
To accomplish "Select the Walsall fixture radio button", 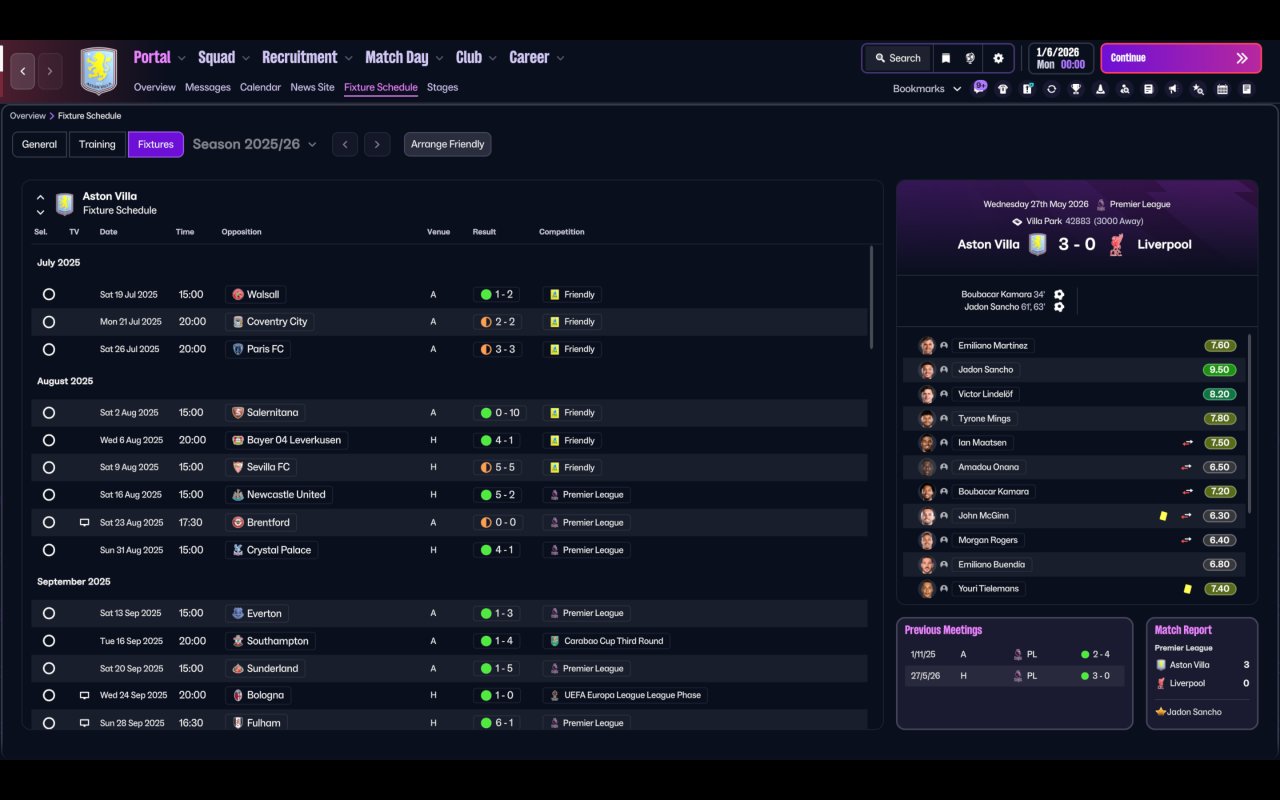I will (49, 295).
